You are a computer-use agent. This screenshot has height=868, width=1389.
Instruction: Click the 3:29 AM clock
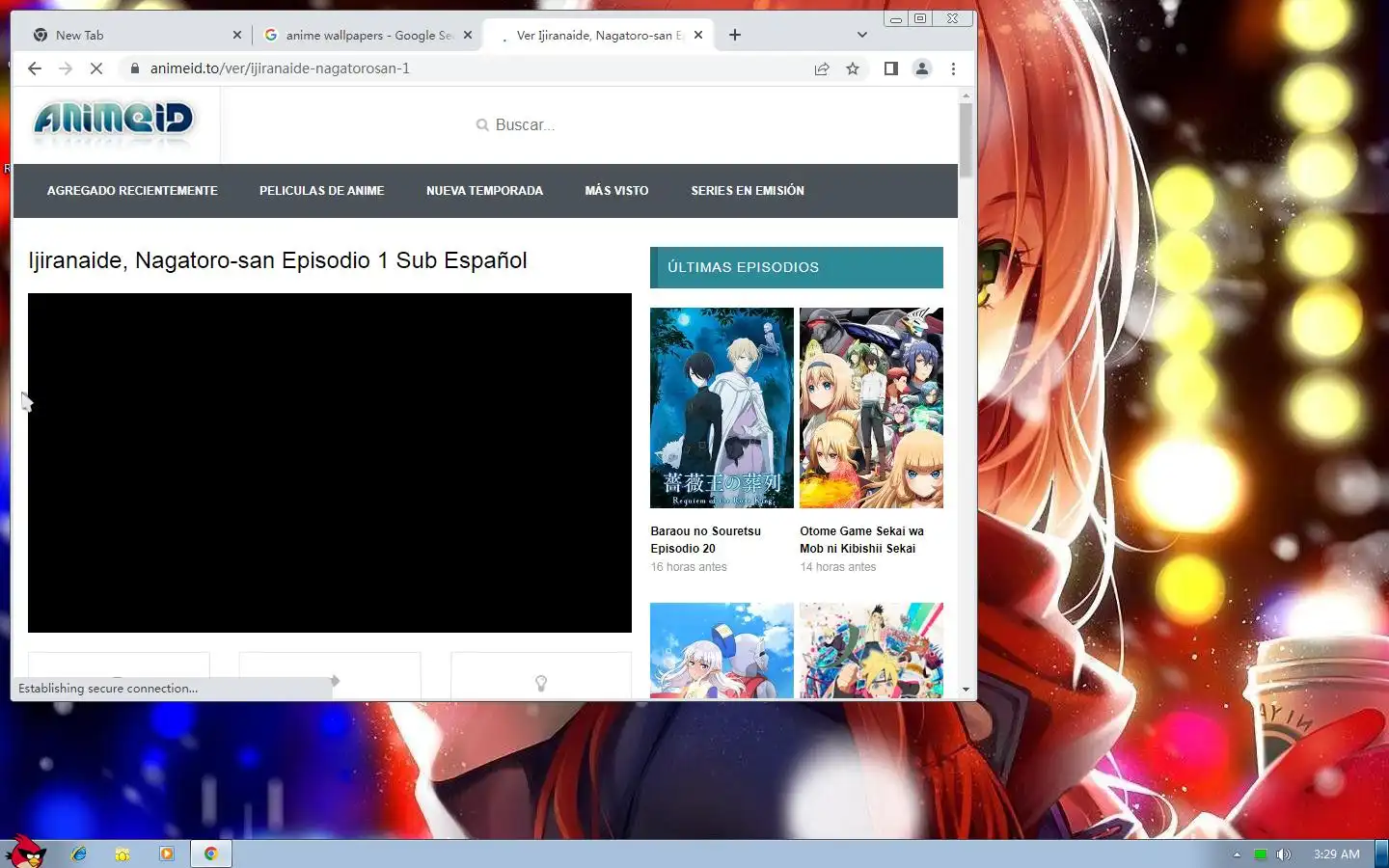[x=1336, y=854]
